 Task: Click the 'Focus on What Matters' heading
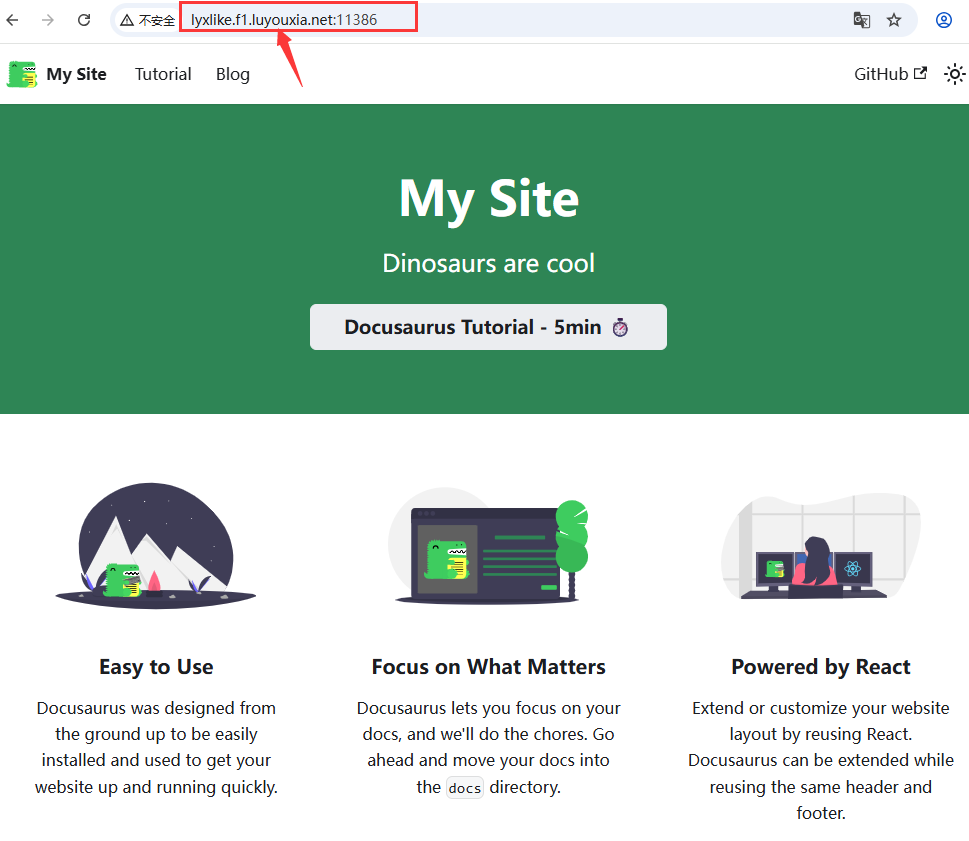click(488, 667)
